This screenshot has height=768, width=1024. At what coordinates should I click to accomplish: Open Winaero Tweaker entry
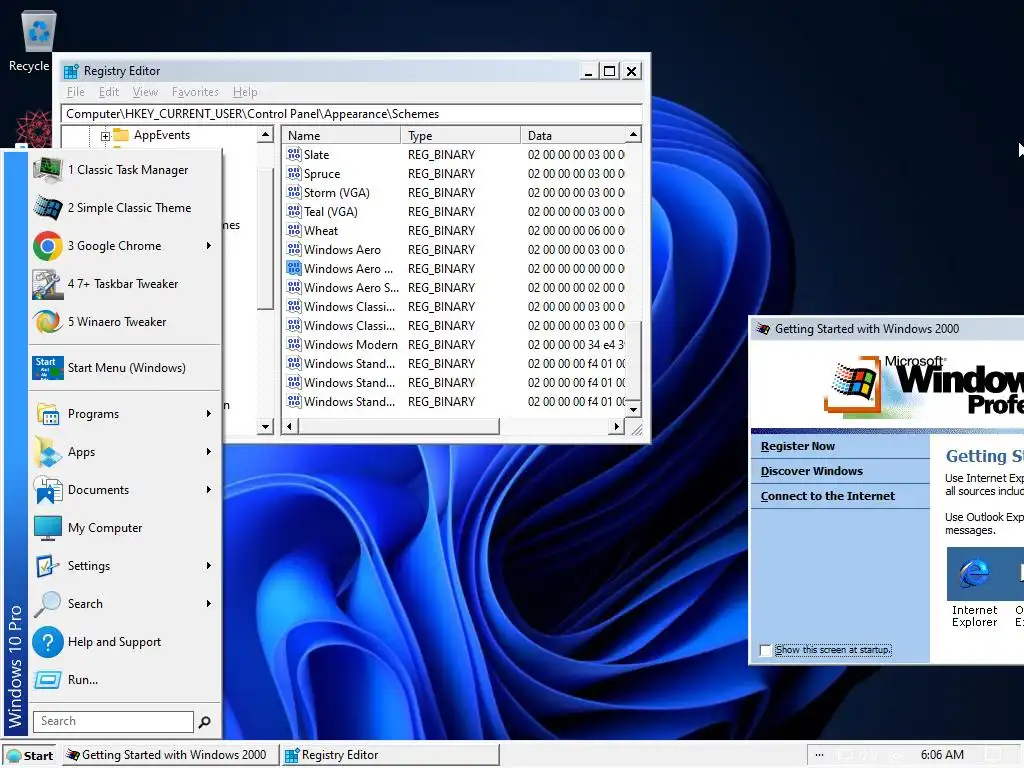(x=125, y=322)
